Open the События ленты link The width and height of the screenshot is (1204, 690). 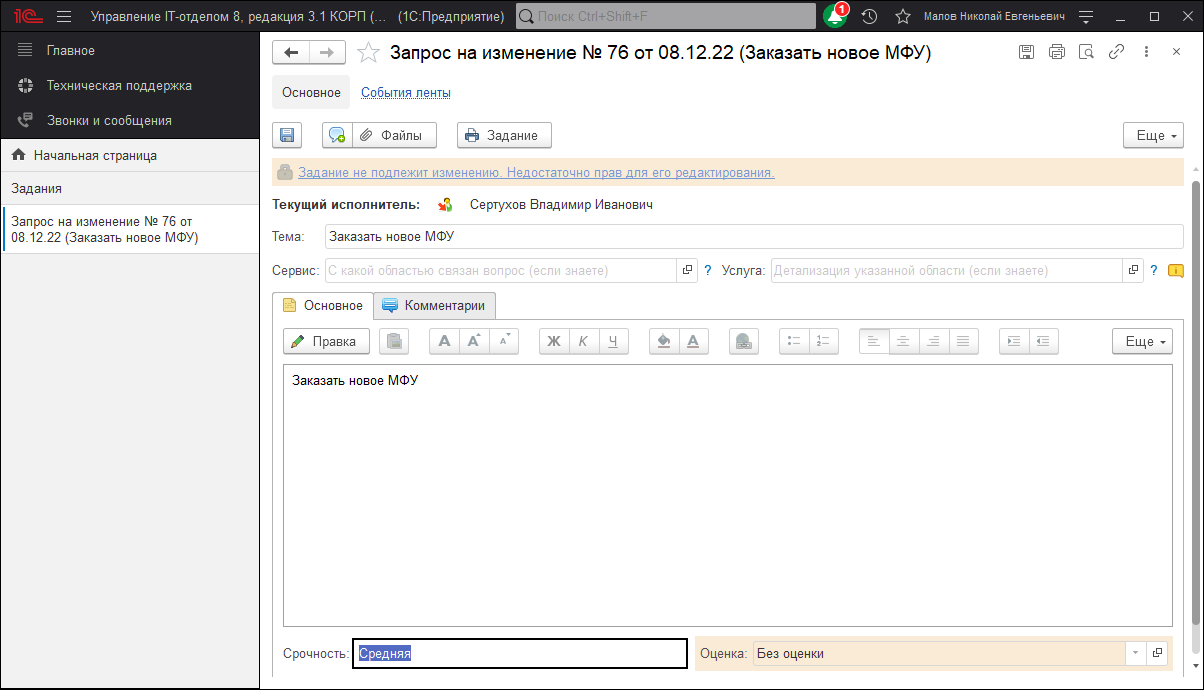point(405,92)
